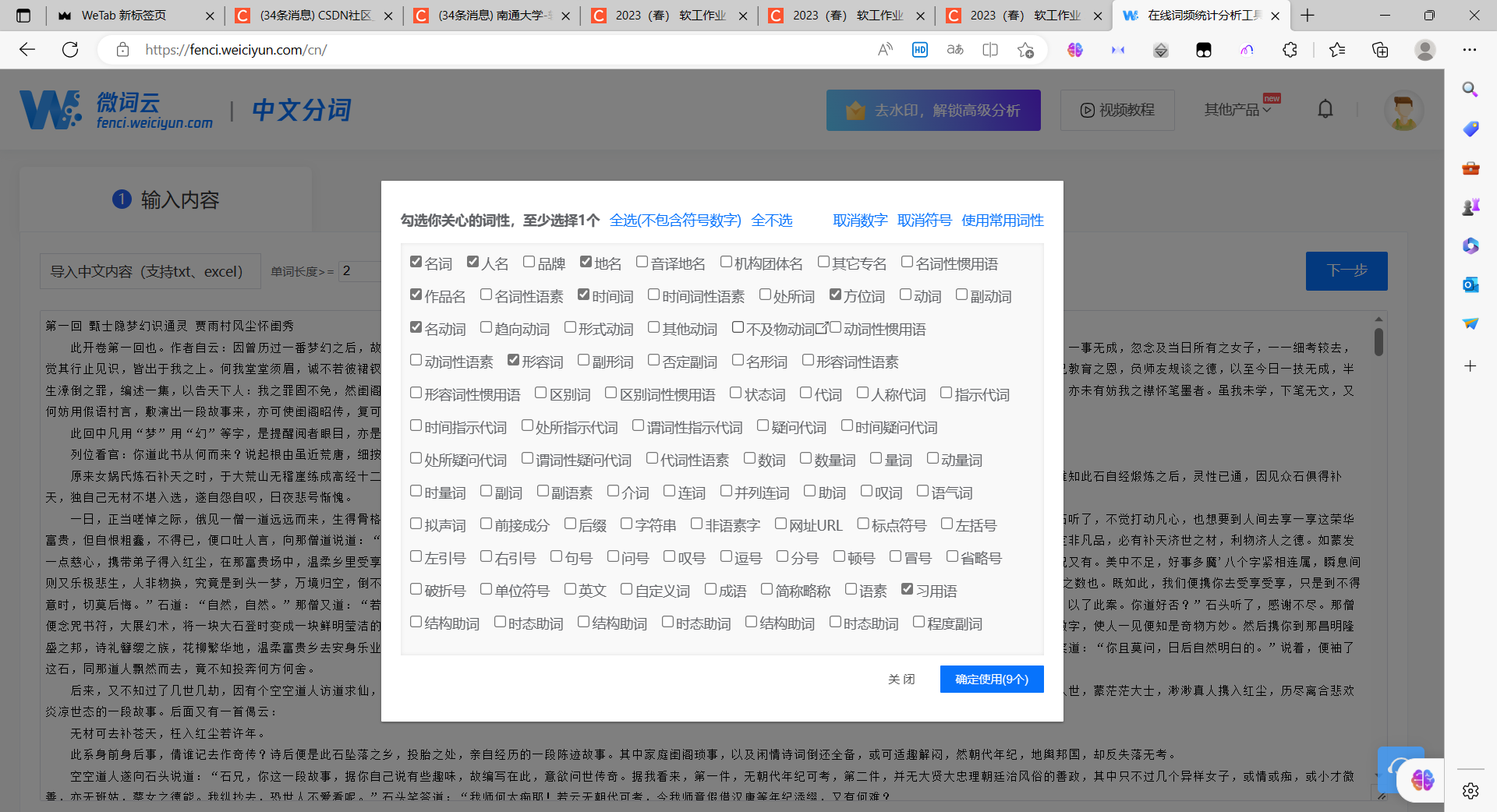1497x812 pixels.
Task: Check the 动词 checkbox
Action: pyautogui.click(x=906, y=295)
